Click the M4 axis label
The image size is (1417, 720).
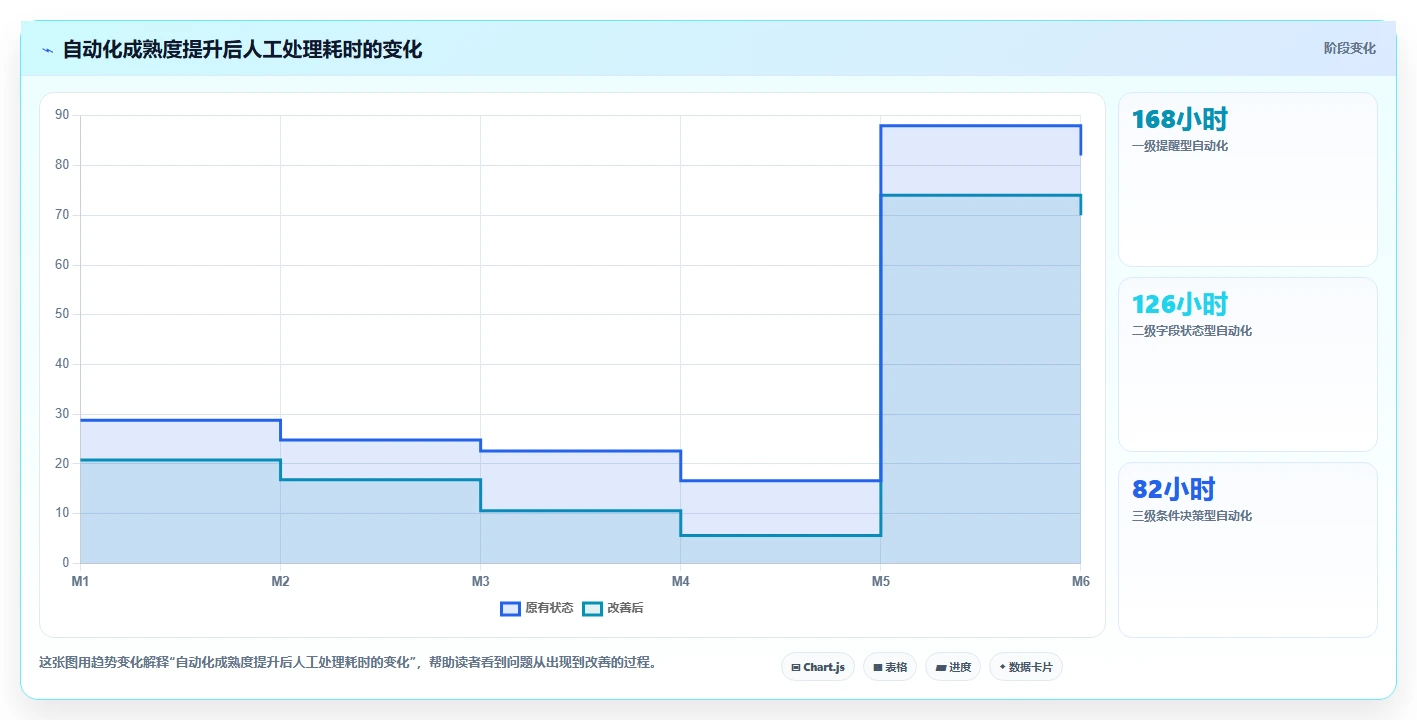[x=680, y=581]
